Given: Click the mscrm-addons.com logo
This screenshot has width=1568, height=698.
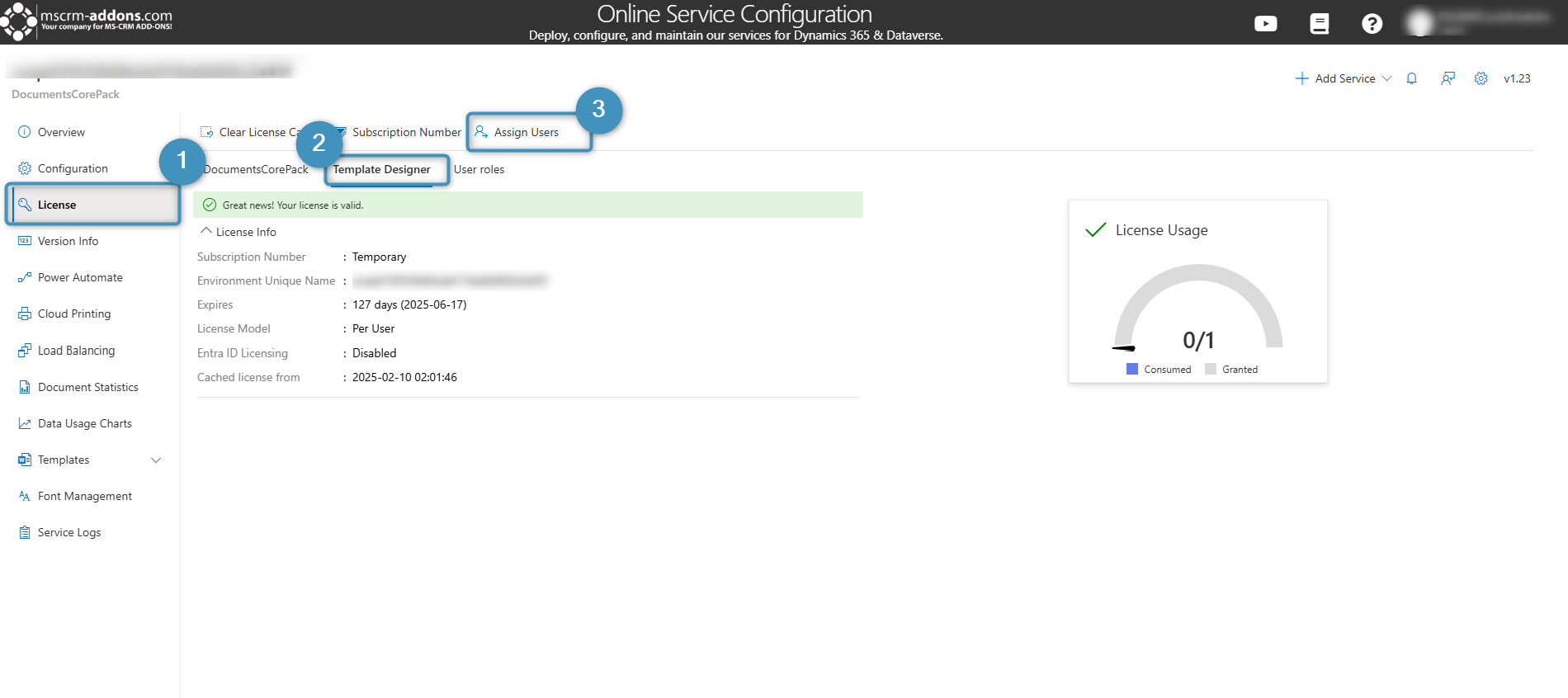Looking at the screenshot, I should (x=87, y=21).
